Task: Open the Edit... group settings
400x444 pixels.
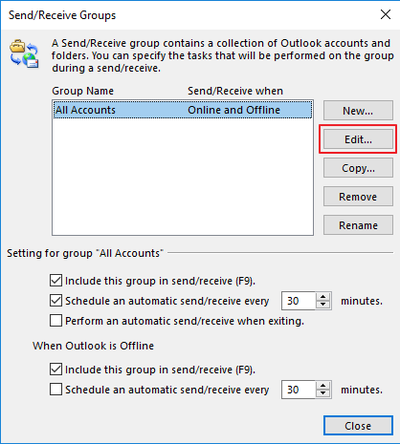Action: [358, 139]
